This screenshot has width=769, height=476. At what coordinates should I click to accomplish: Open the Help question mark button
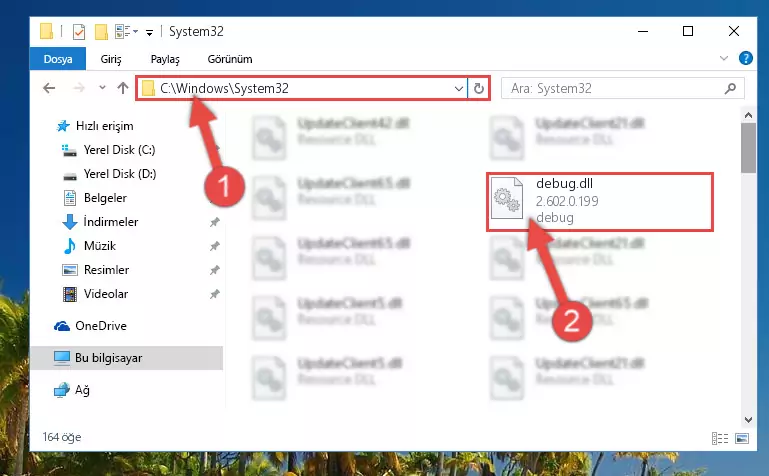745,58
